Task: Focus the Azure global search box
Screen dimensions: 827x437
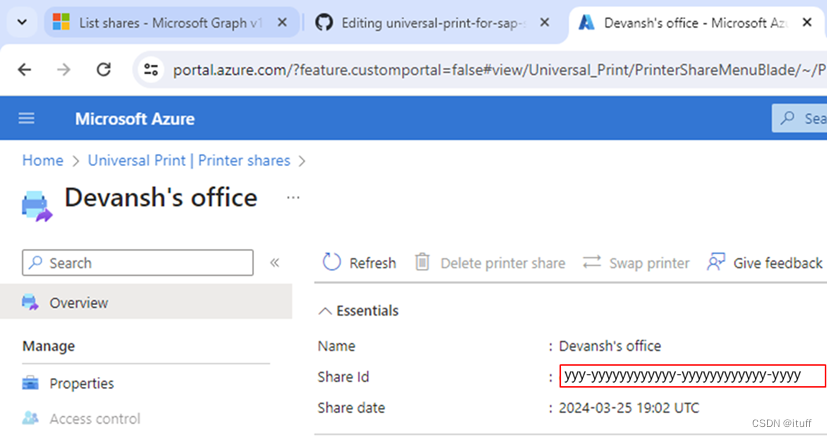Action: coord(800,118)
